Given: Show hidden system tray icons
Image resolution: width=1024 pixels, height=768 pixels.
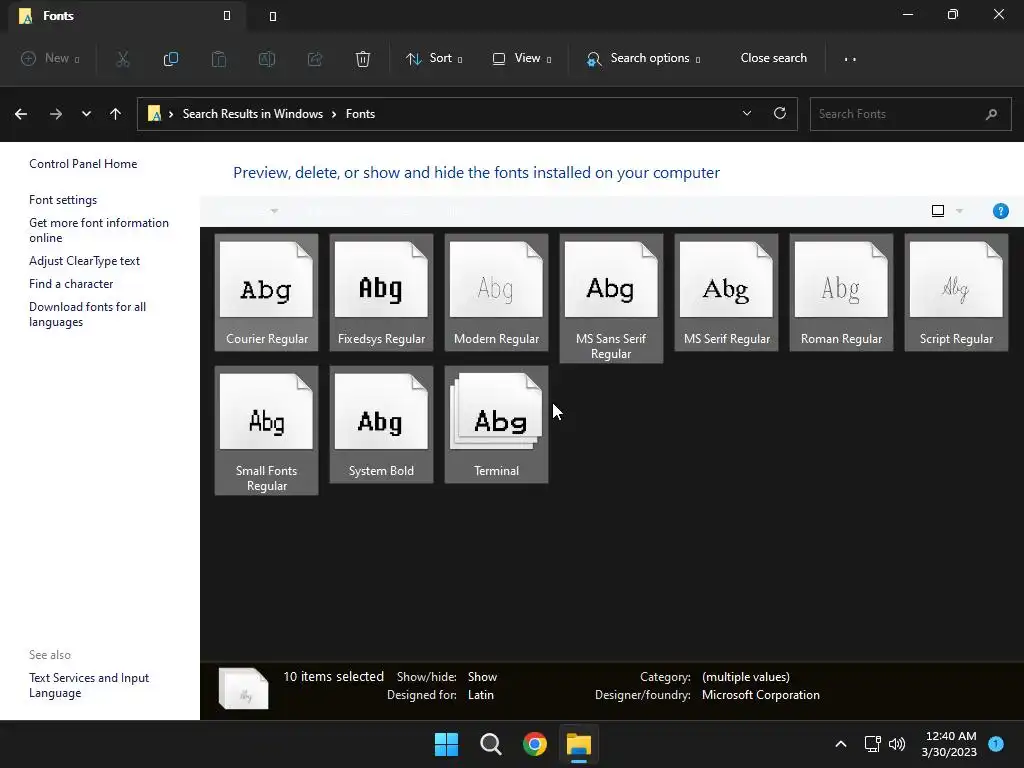Looking at the screenshot, I should (x=840, y=744).
